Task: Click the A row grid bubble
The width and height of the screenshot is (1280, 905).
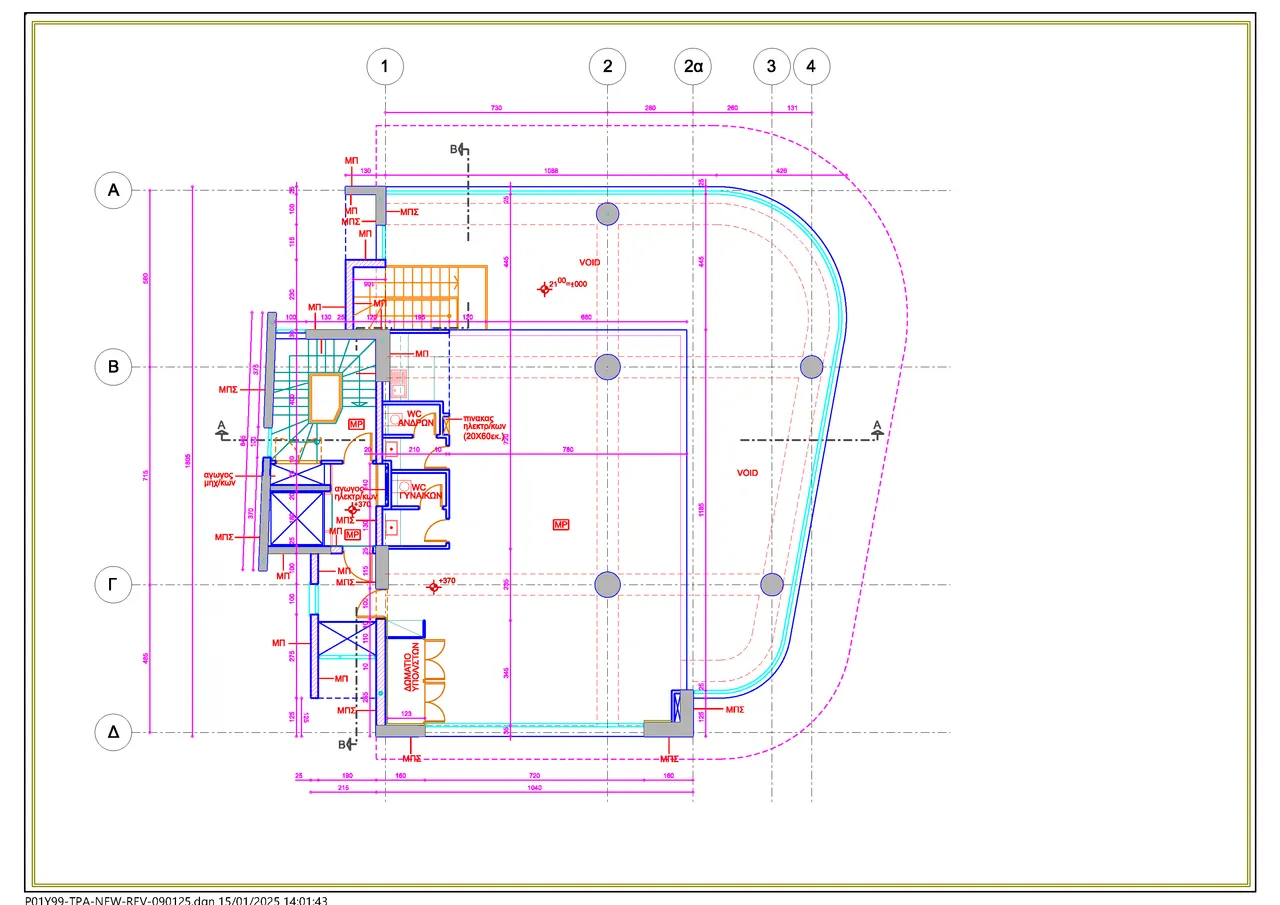Action: [113, 190]
